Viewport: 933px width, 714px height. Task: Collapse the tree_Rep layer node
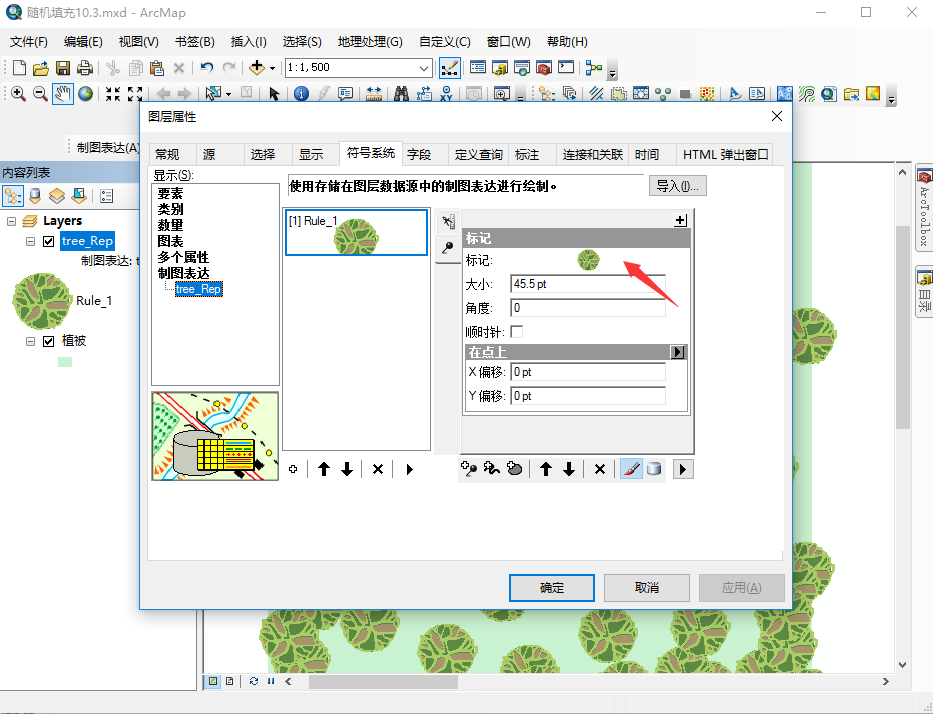pos(30,241)
